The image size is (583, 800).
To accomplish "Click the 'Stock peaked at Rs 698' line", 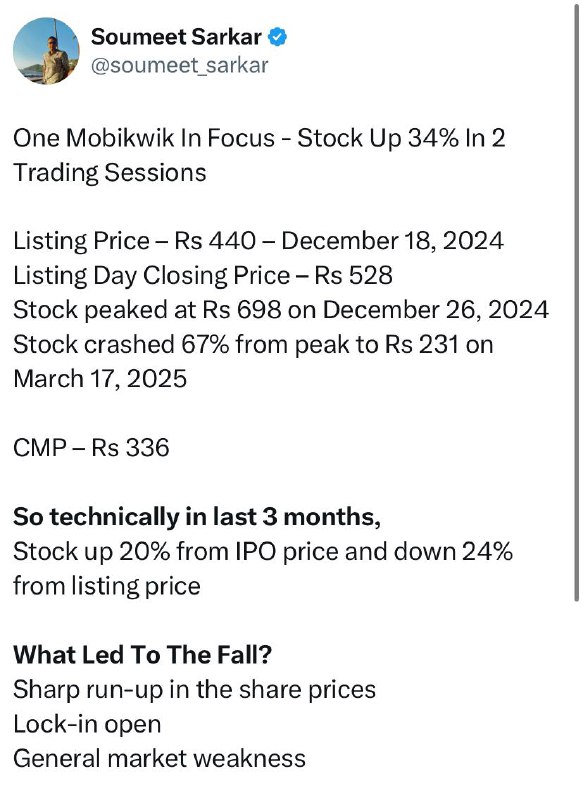I will pos(281,310).
